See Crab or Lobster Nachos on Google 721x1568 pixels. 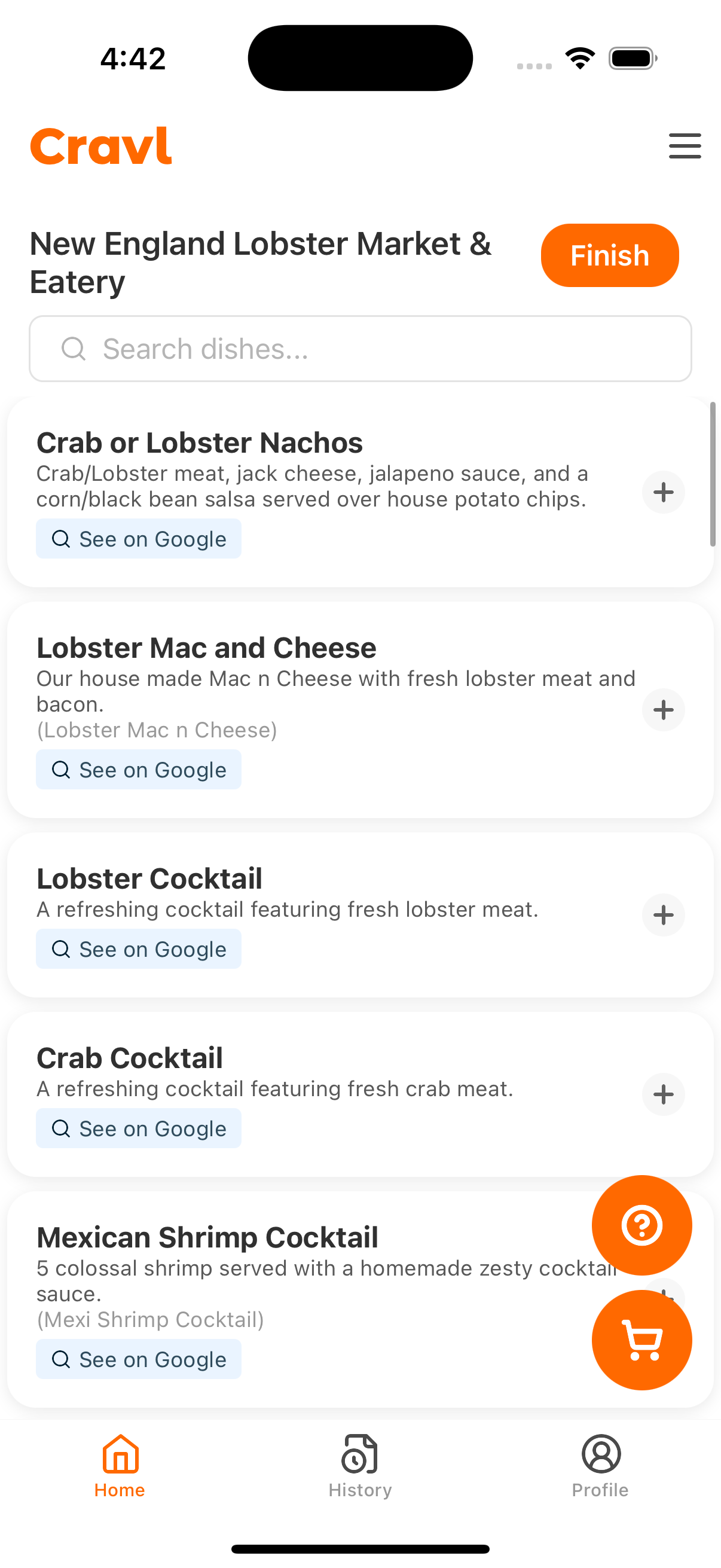coord(139,539)
